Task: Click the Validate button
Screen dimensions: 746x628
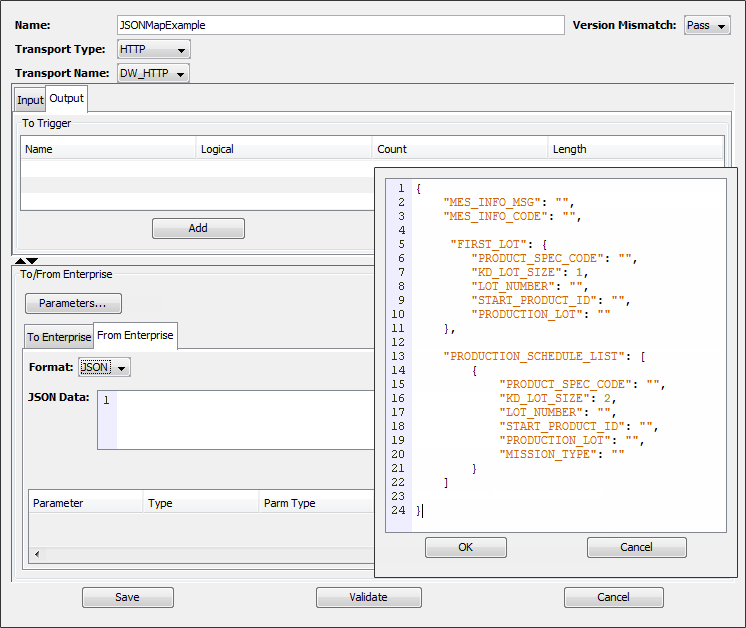Action: tap(368, 597)
